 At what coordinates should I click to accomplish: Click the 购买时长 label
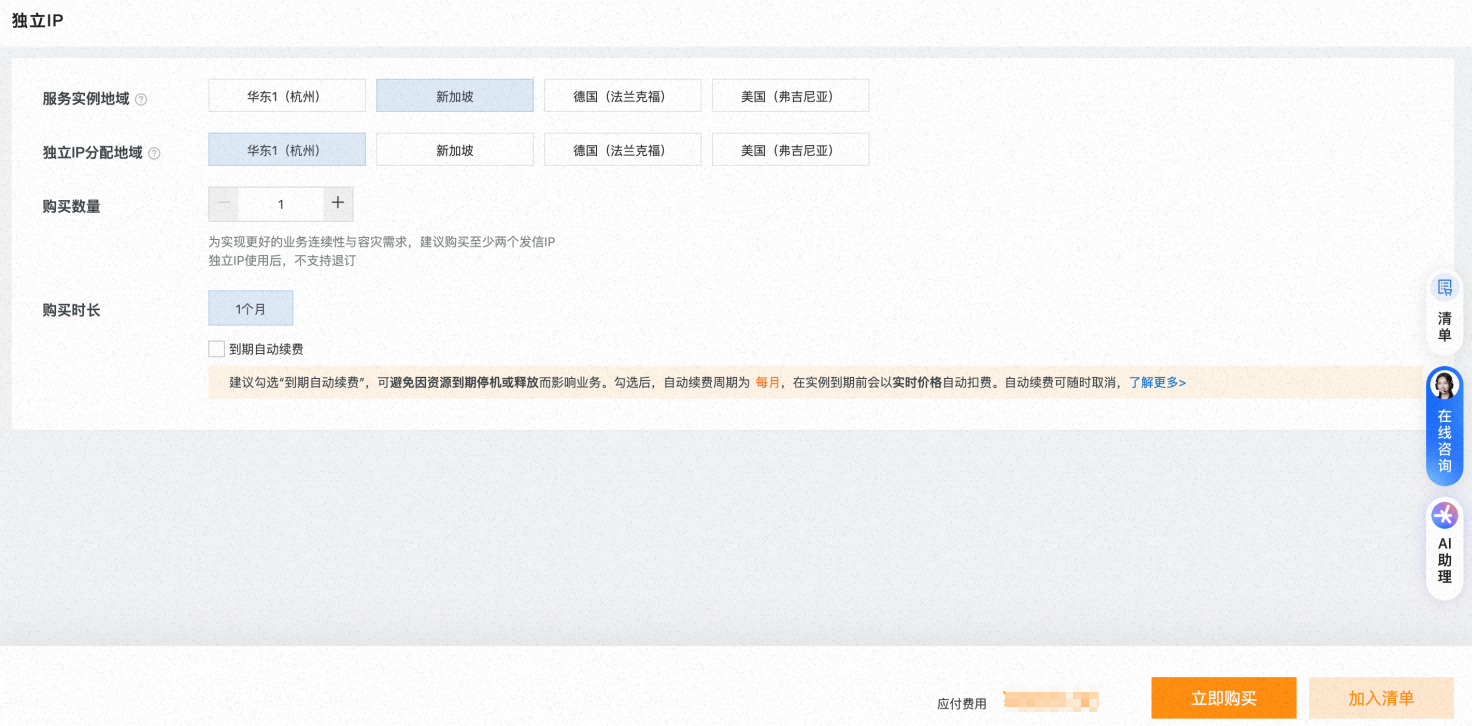(71, 310)
